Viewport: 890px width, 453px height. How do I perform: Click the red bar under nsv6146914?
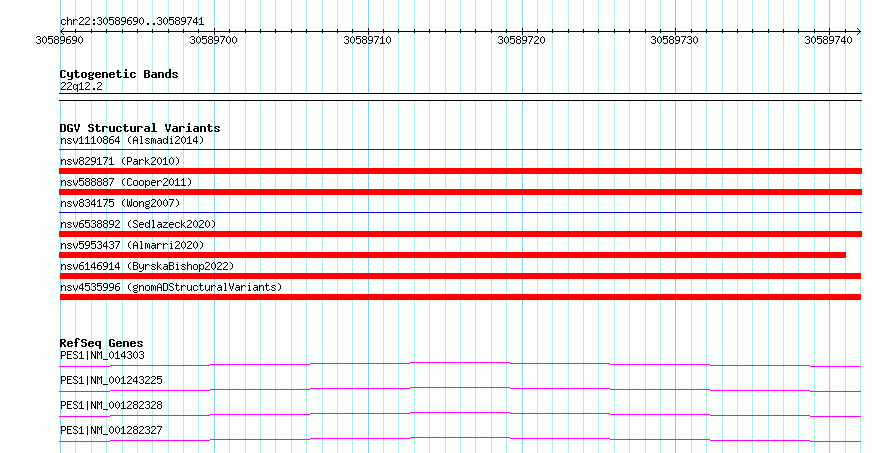pos(460,276)
